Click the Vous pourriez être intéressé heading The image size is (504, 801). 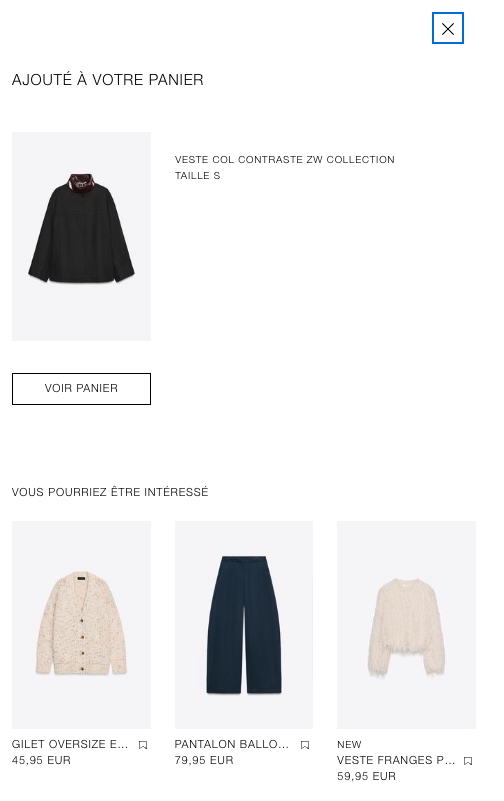110,491
